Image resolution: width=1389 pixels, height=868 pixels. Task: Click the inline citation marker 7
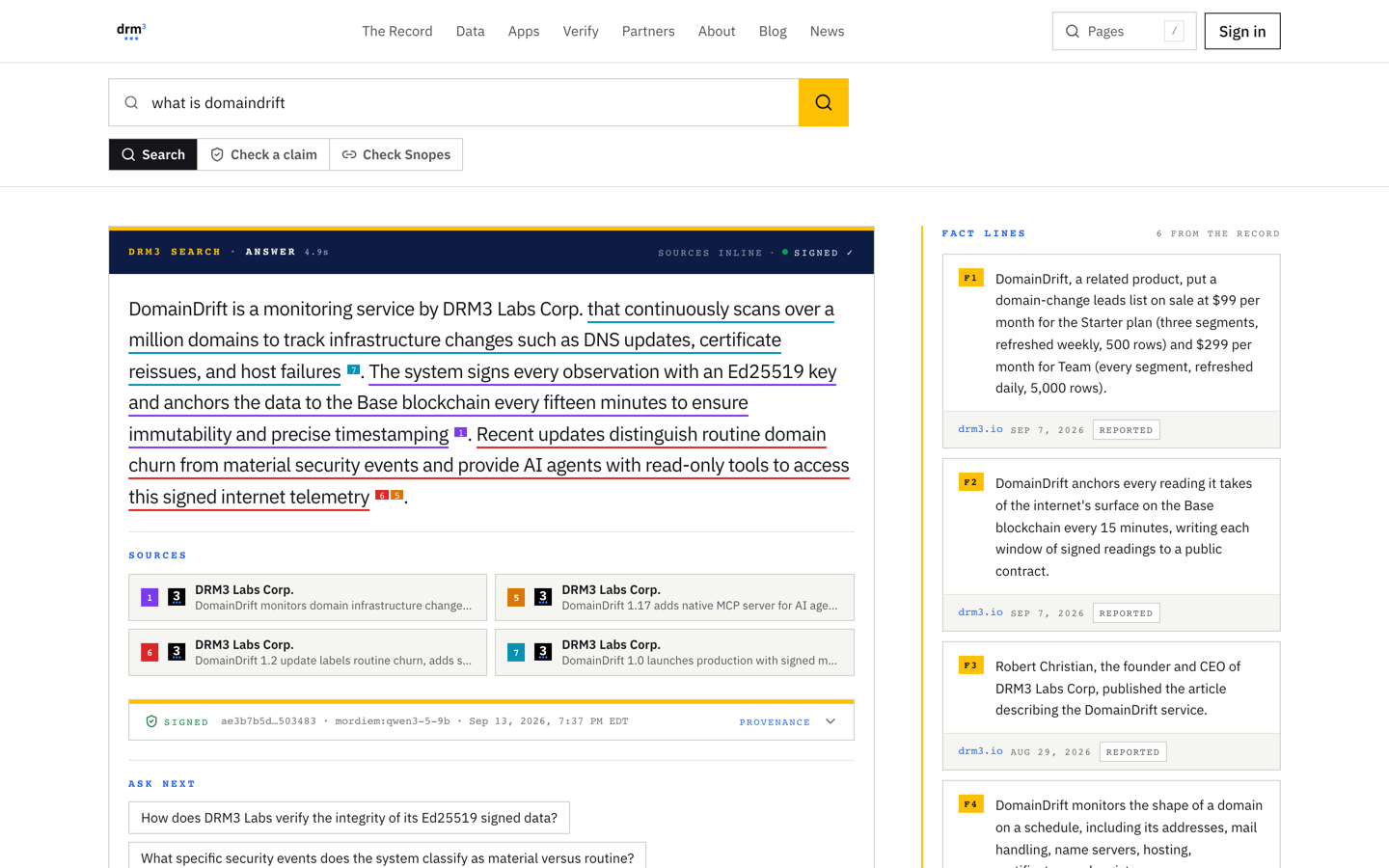353,369
